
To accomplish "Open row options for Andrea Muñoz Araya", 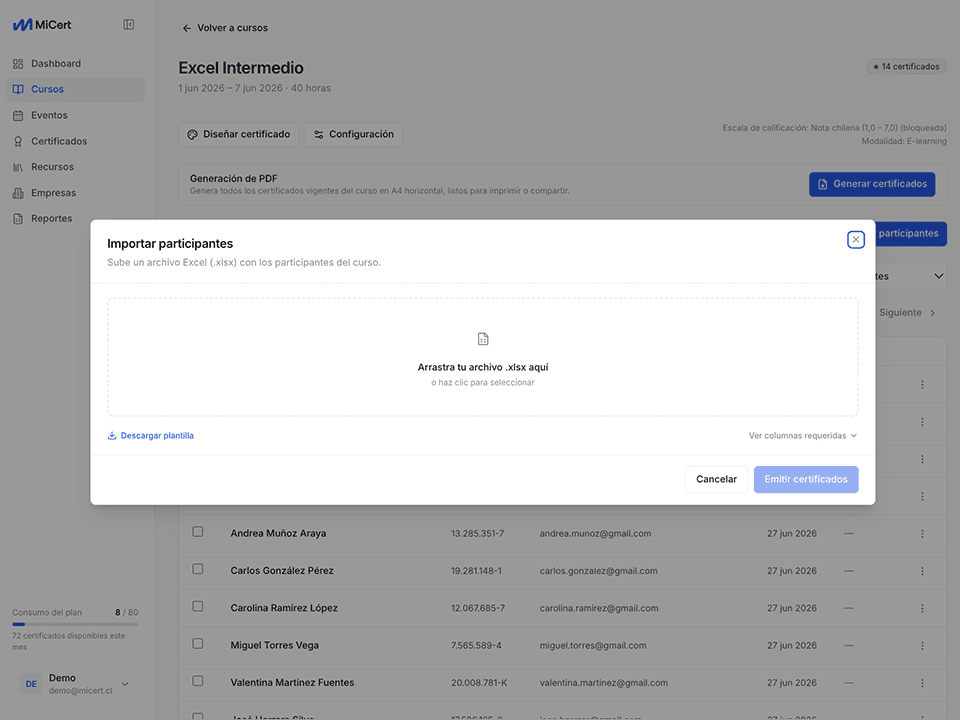I will pyautogui.click(x=922, y=534).
